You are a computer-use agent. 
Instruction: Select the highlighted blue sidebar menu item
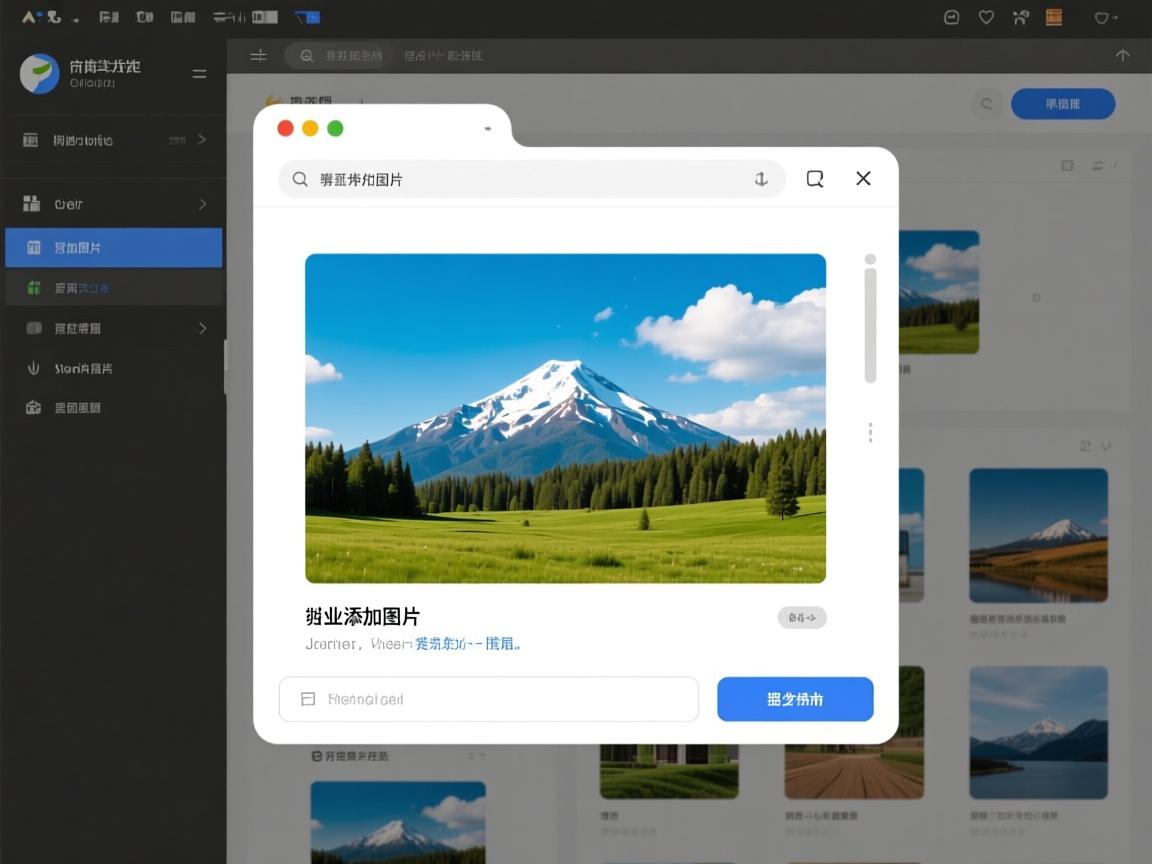[113, 247]
